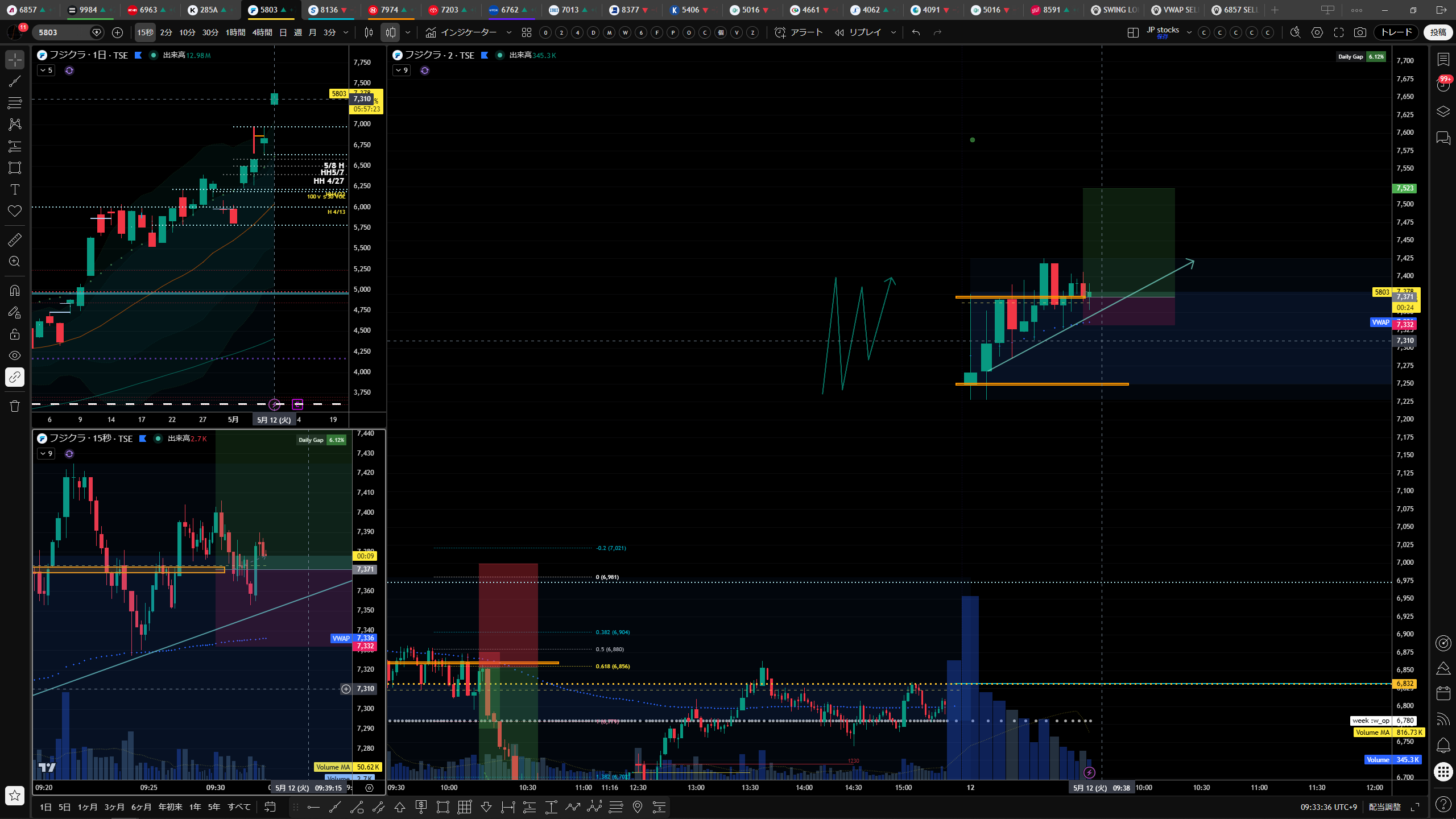Open the JP stocks layout dropdown
Image resolution: width=1456 pixels, height=819 pixels.
(1189, 32)
